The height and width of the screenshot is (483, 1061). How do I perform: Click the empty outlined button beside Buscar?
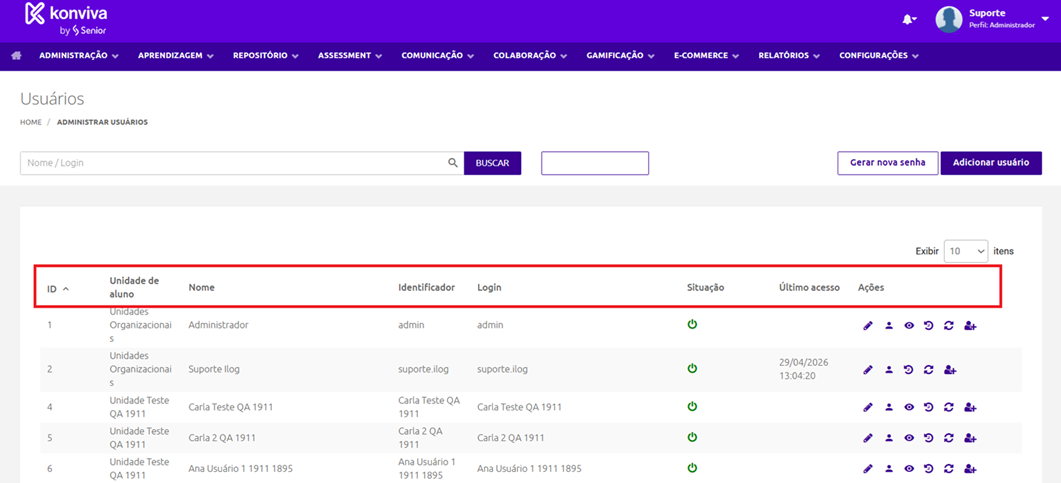(595, 163)
